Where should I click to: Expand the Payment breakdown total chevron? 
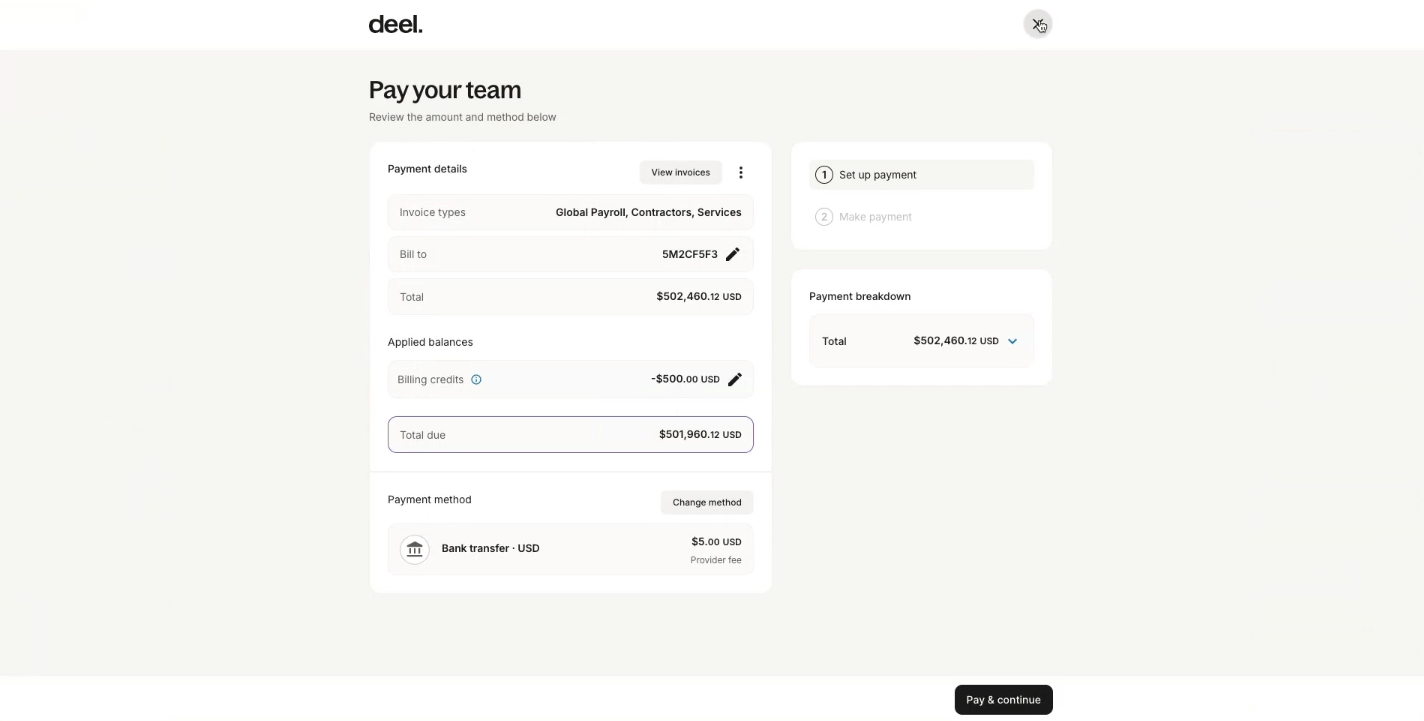(1012, 341)
